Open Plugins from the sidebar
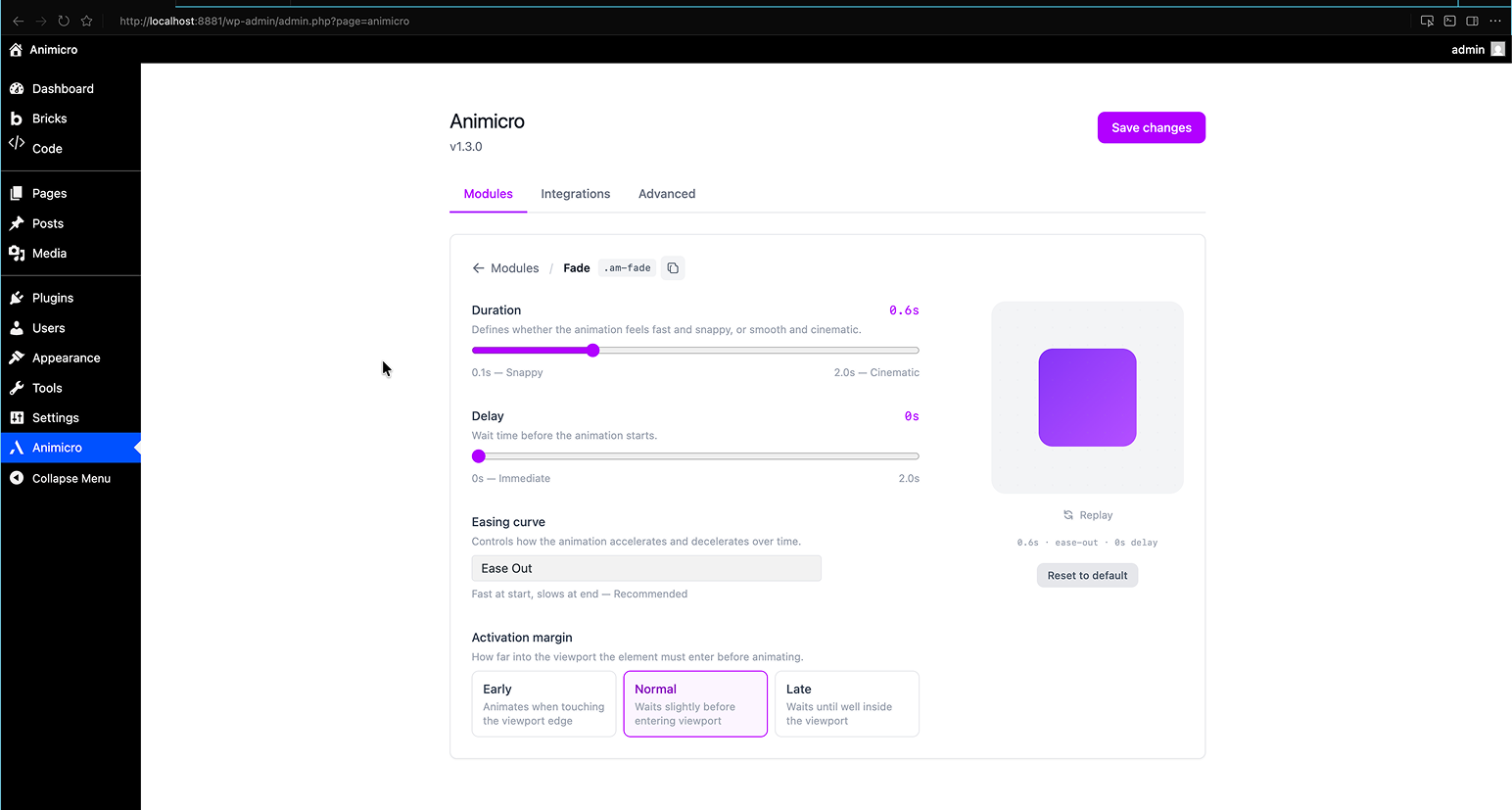The height and width of the screenshot is (810, 1512). pos(55,297)
